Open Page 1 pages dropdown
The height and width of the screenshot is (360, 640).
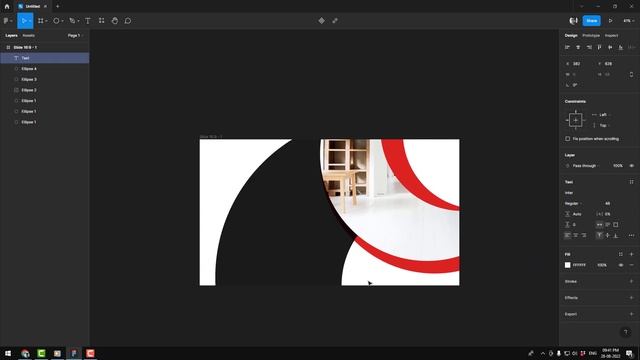pos(75,36)
